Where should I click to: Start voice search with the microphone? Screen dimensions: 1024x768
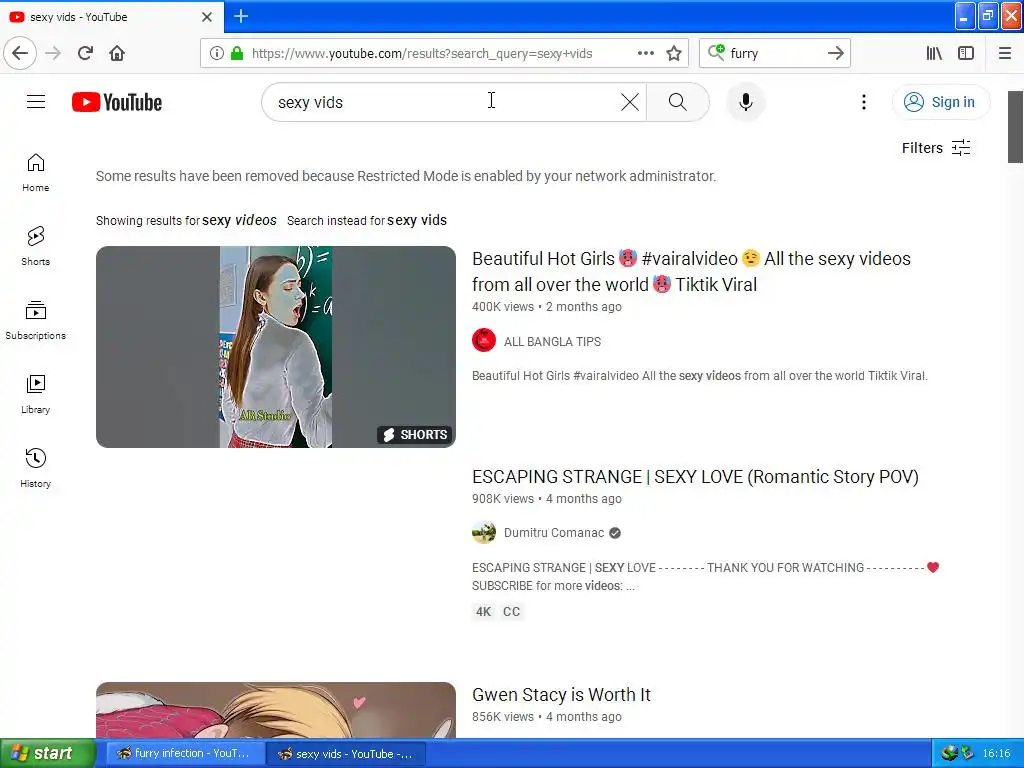tap(745, 102)
